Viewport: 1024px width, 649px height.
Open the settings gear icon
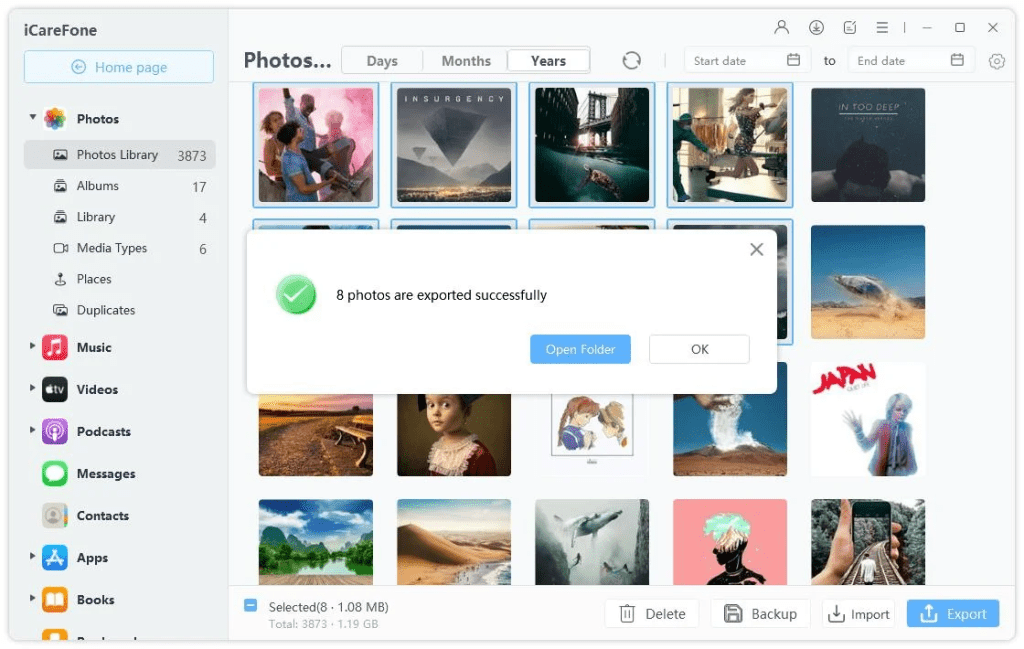(996, 61)
